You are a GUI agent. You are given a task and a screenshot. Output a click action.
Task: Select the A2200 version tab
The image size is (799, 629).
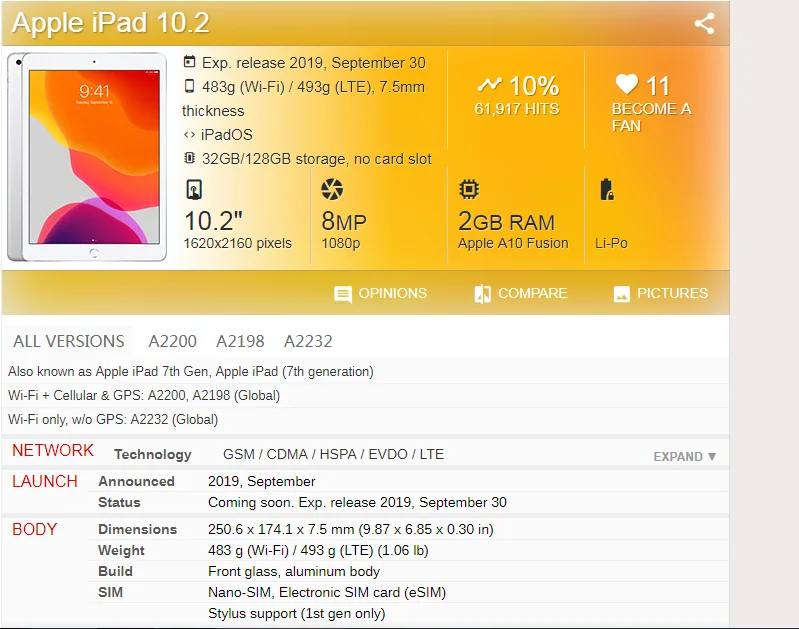tap(172, 341)
